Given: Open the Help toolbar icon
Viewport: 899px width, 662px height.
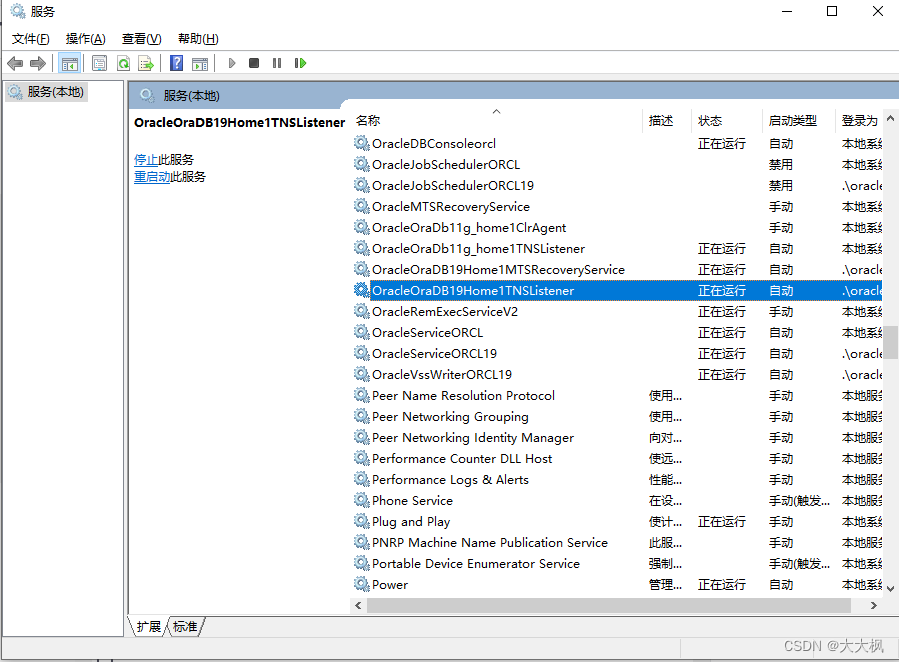Looking at the screenshot, I should coord(177,63).
